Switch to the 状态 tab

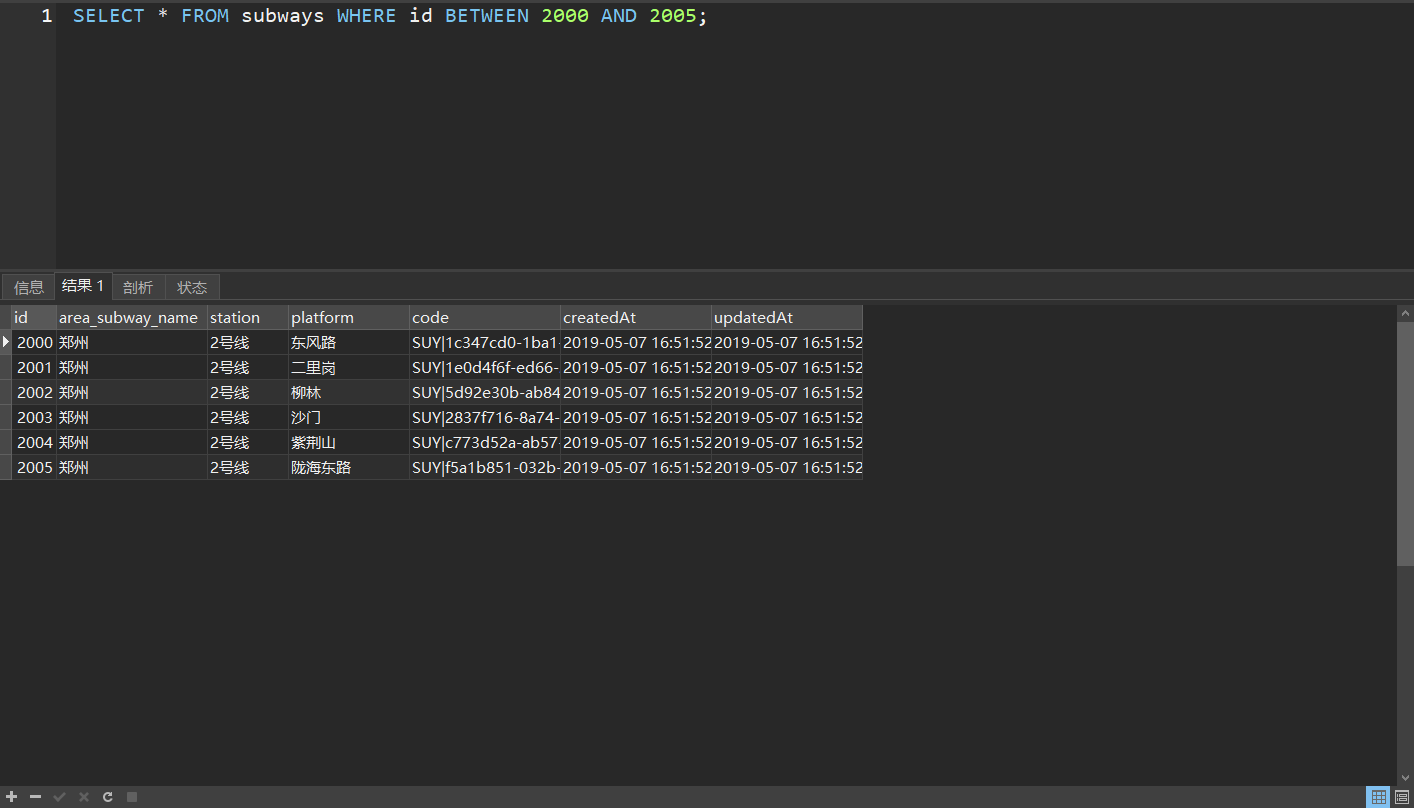click(x=192, y=287)
